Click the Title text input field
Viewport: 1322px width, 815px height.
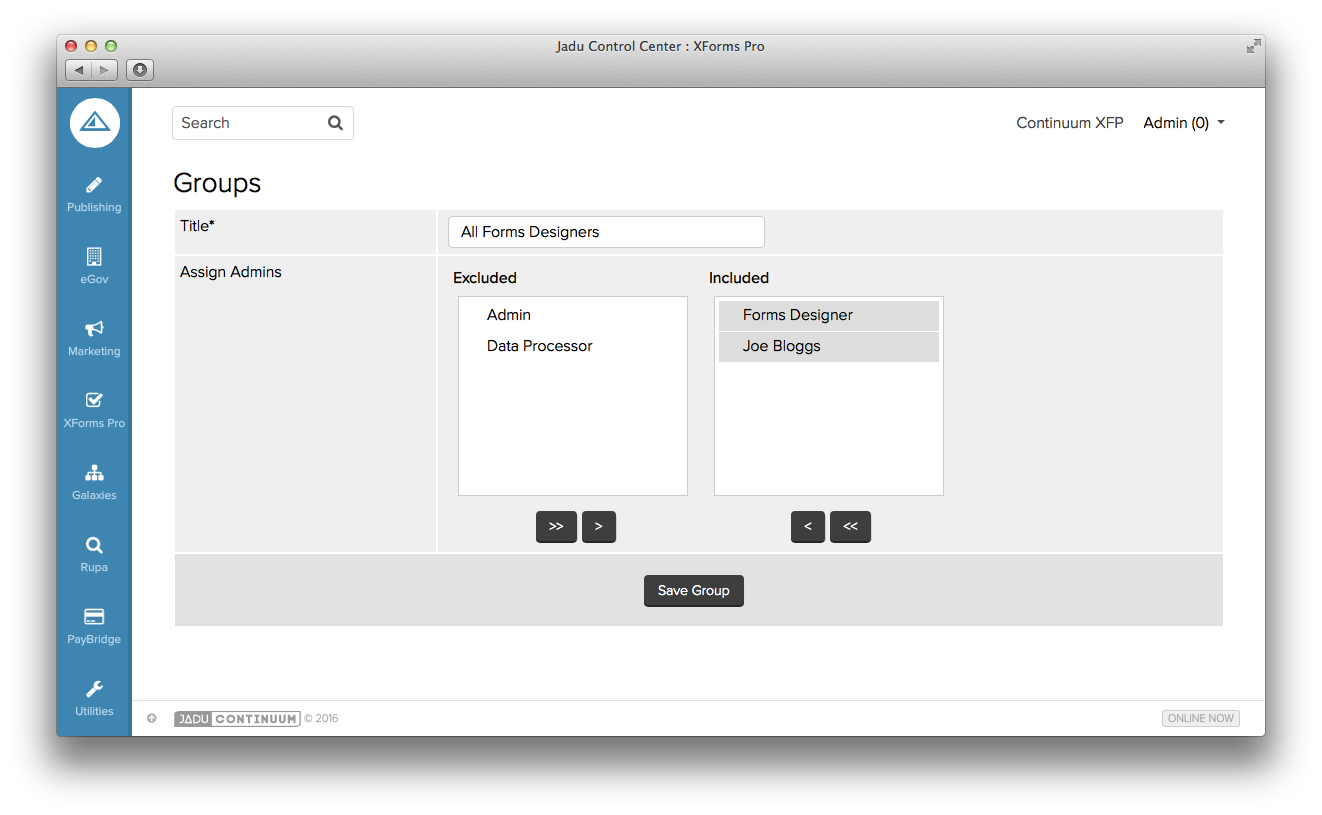pos(606,232)
